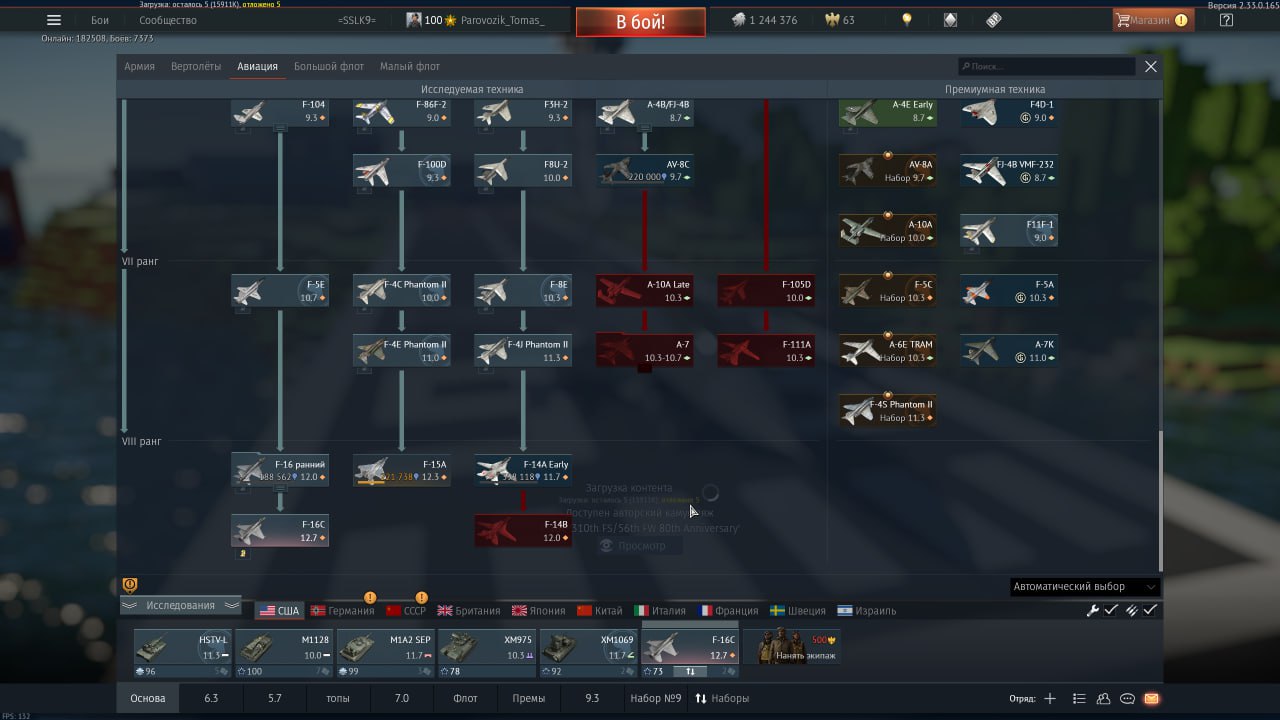
Task: Add squad member with plus icon
Action: coord(1050,698)
